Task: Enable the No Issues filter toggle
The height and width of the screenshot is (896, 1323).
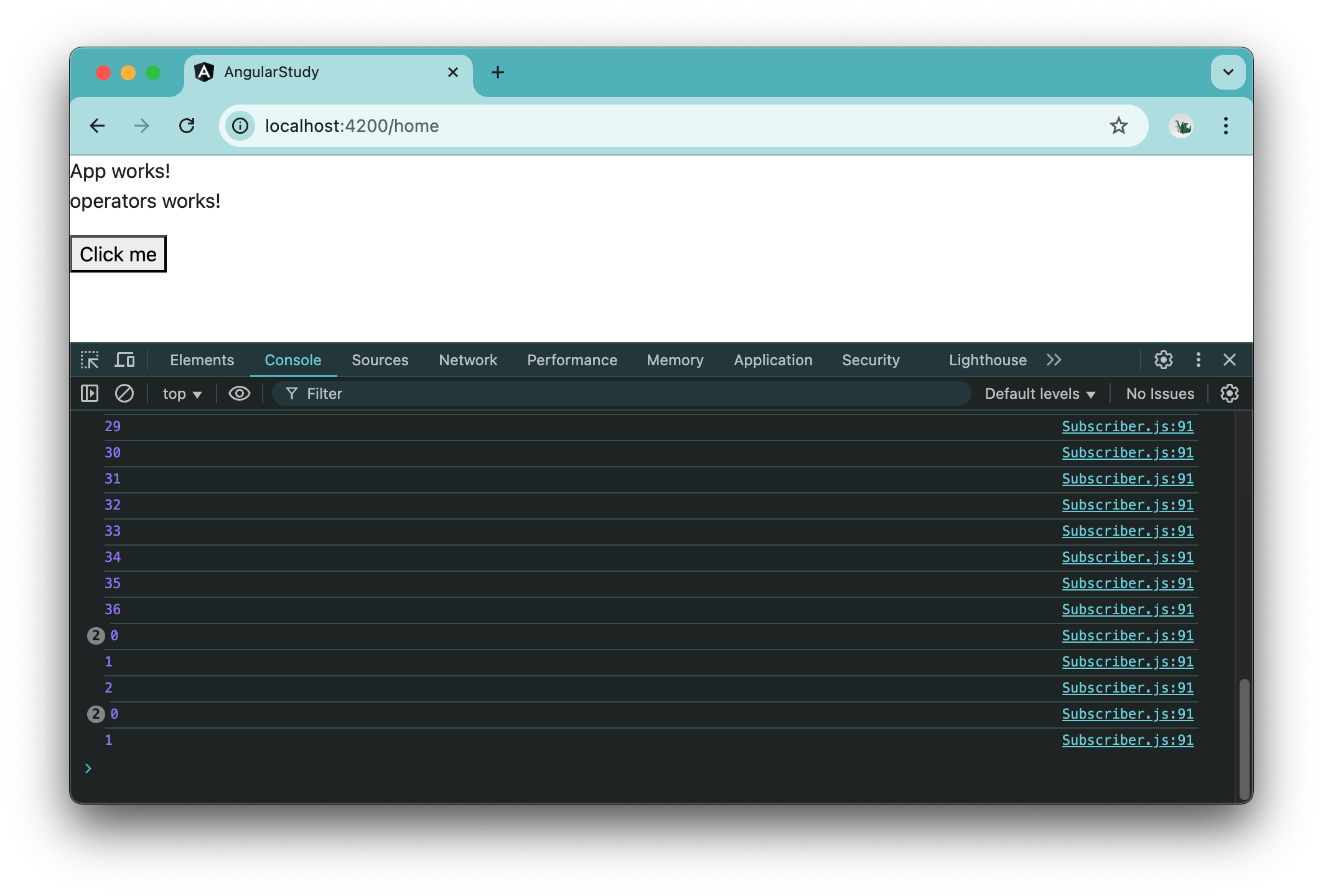Action: [x=1160, y=393]
